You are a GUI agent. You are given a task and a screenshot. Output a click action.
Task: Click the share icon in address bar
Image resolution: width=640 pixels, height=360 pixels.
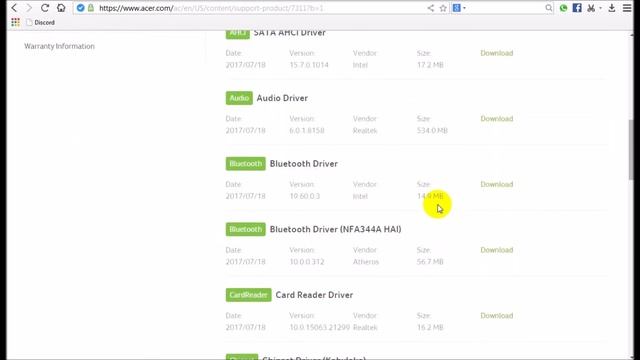(x=431, y=8)
